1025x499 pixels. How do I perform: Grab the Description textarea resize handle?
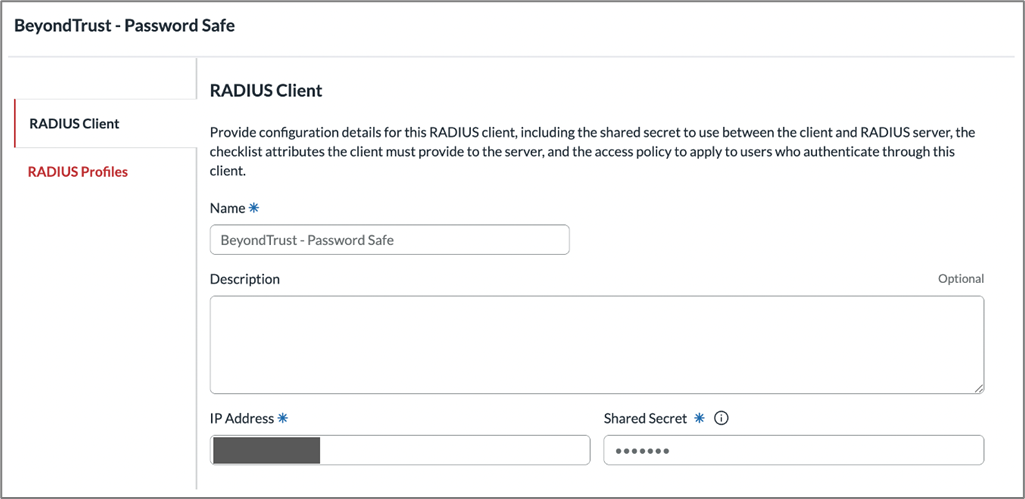pos(978,387)
